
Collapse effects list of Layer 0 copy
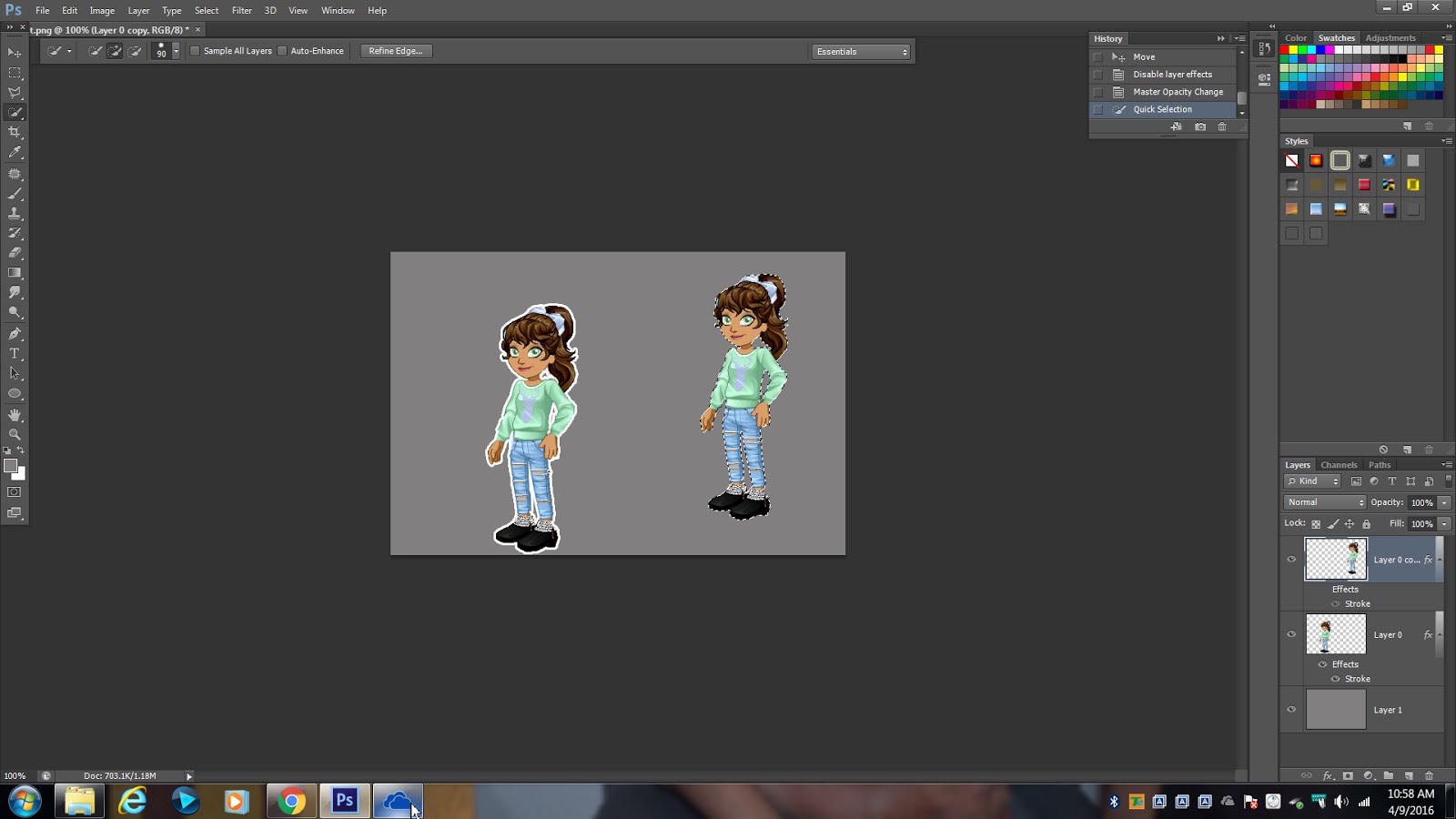coord(1440,560)
